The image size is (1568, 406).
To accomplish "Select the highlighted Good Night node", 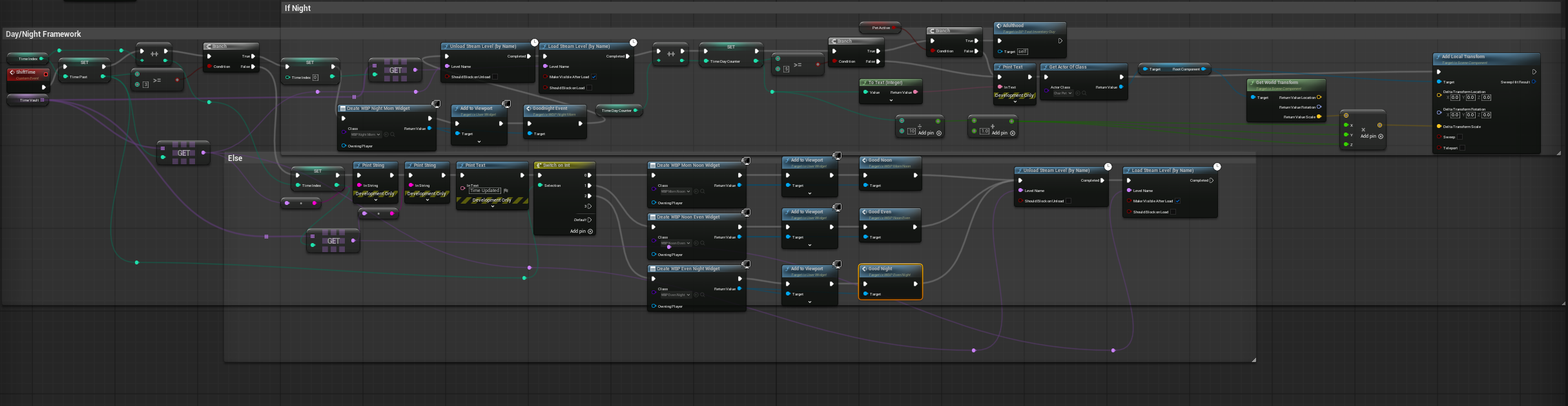I will click(891, 282).
